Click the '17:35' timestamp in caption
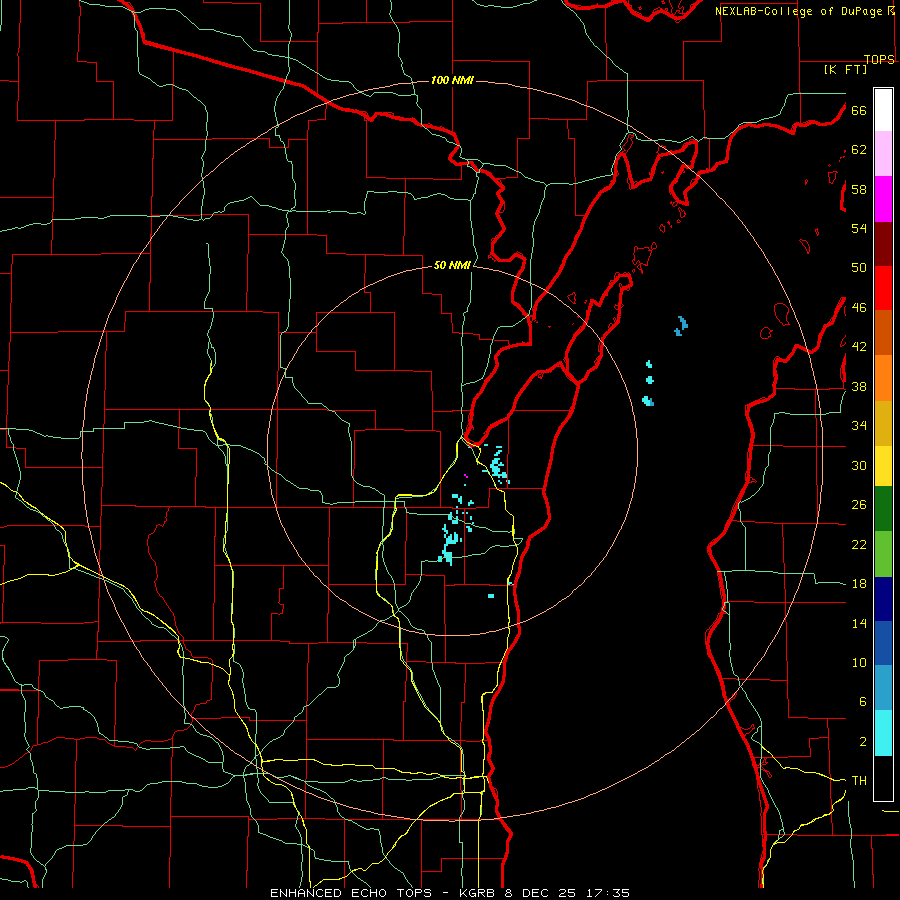Viewport: 900px width, 900px height. [608, 893]
